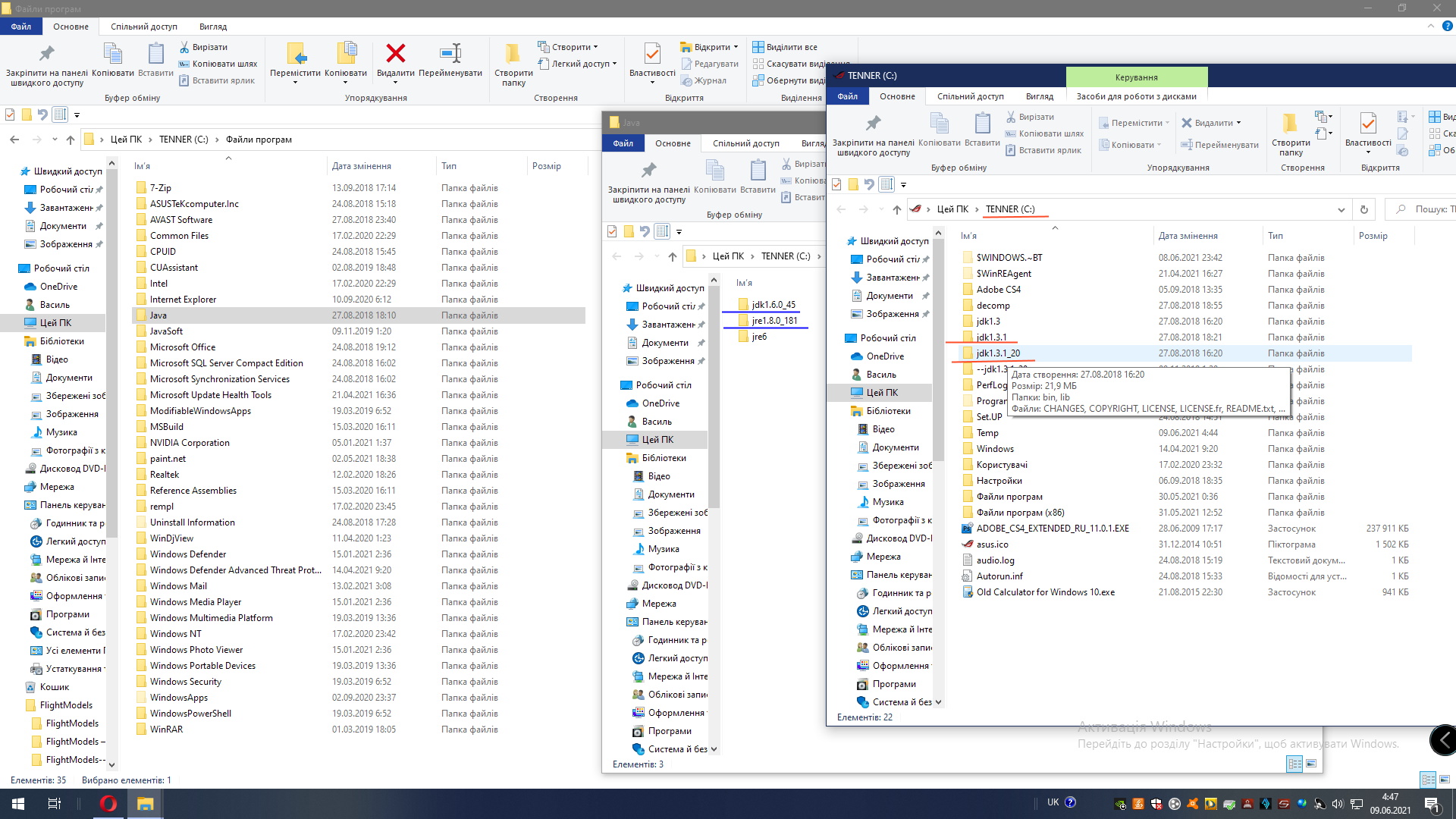This screenshot has height=819, width=1456.
Task: Toggle large icons view in status bar
Action: pyautogui.click(x=1445, y=780)
